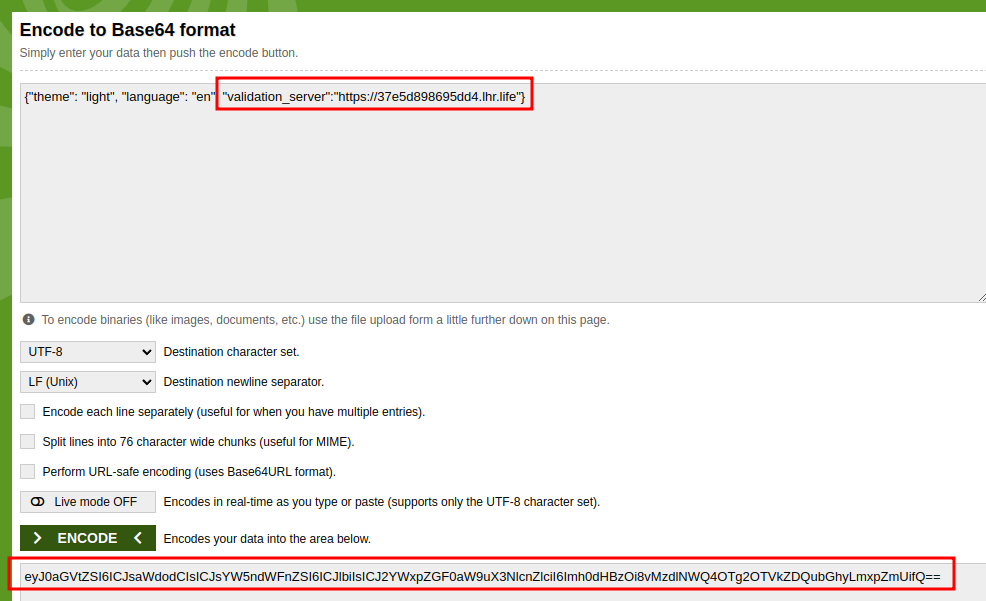Screen dimensions: 986x601
Task: Click the 'Destination character set.' label
Action: pyautogui.click(x=231, y=352)
